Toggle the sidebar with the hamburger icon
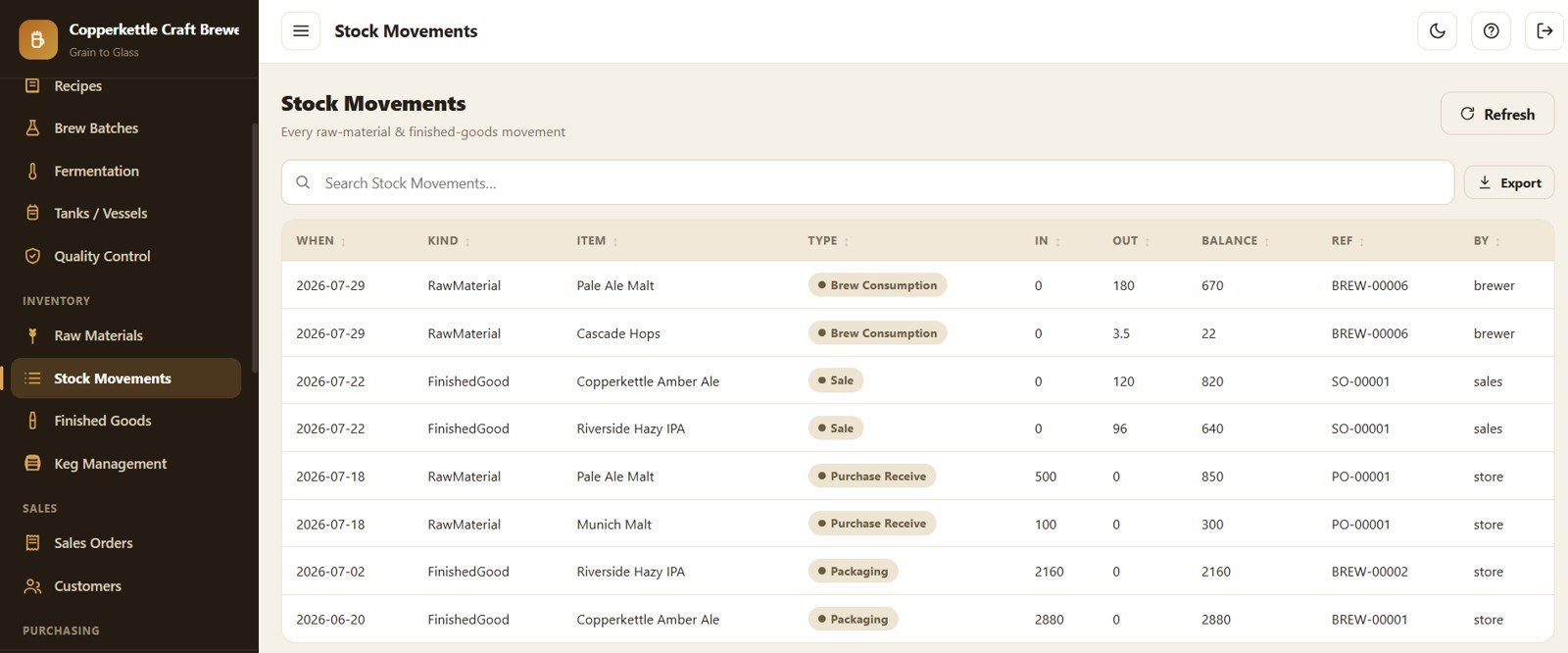Viewport: 1568px width, 653px height. click(x=301, y=31)
